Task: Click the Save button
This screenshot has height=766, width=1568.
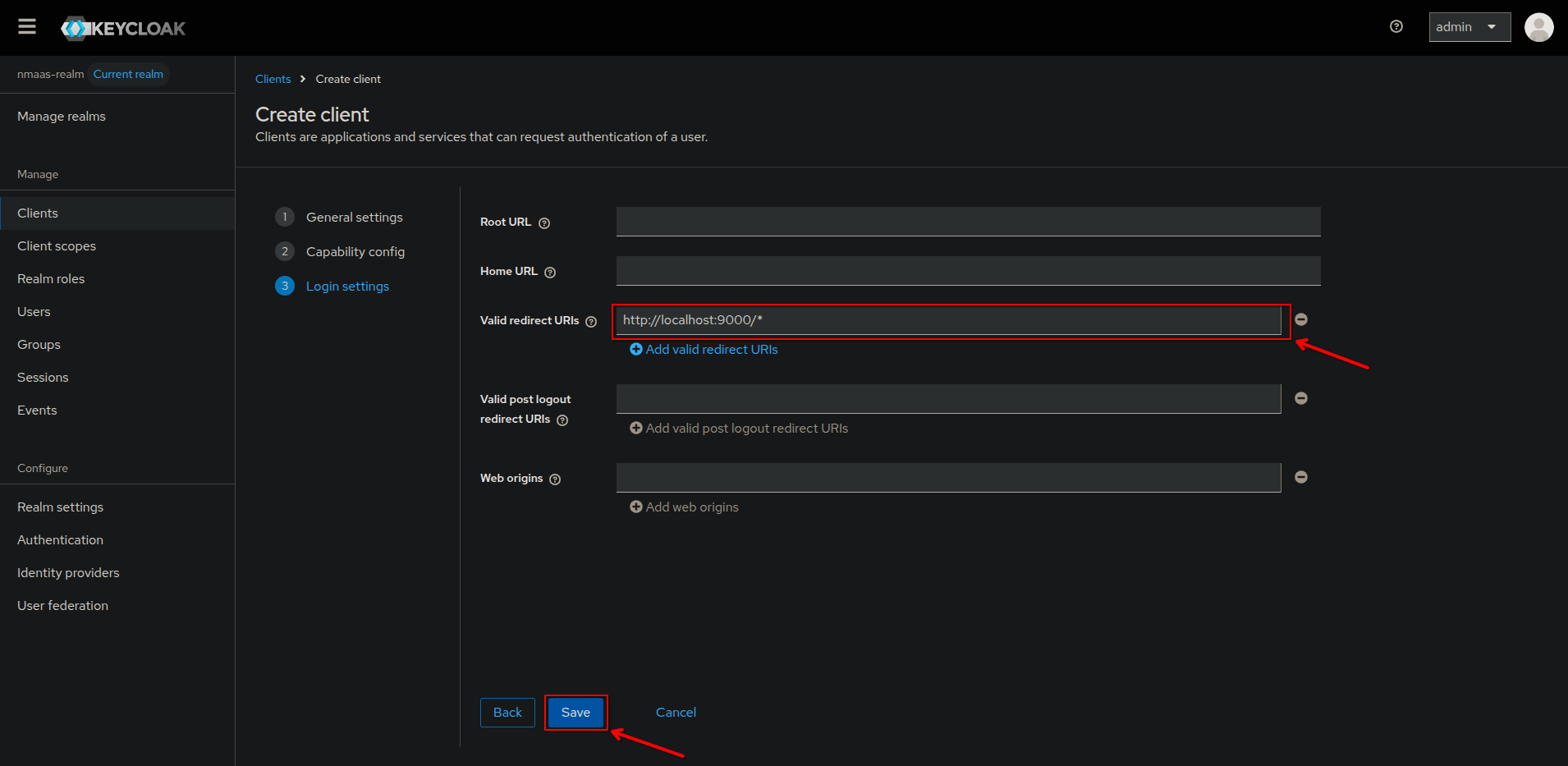Action: [x=575, y=713]
